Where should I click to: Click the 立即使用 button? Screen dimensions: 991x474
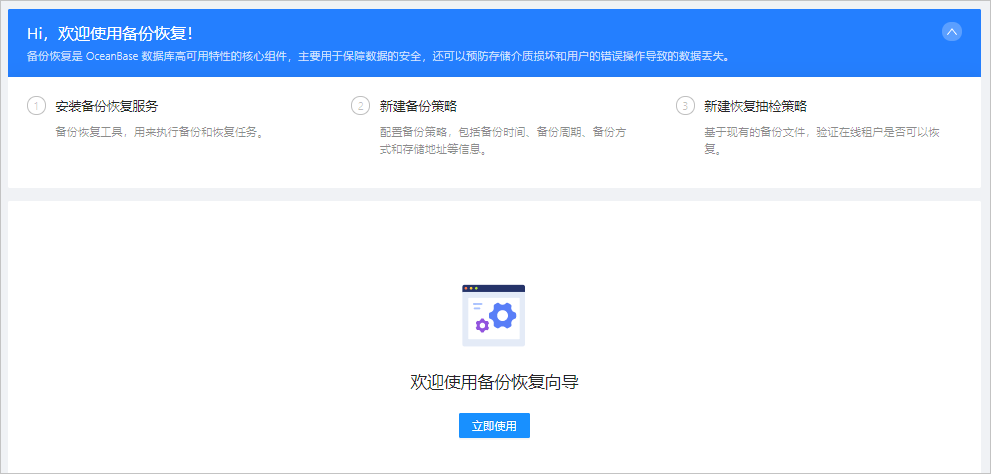click(x=494, y=425)
